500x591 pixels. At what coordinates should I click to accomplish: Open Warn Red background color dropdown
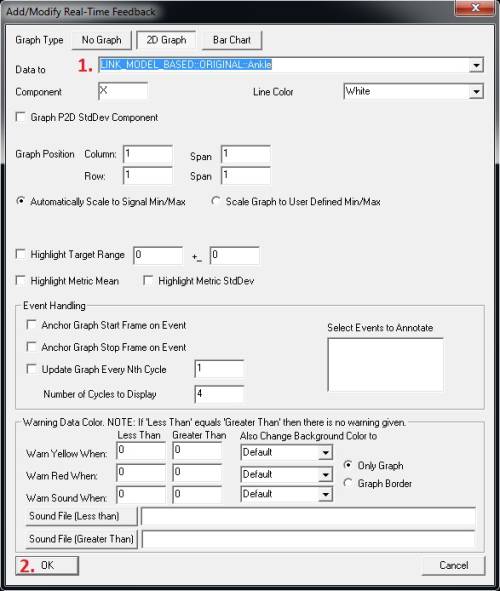point(325,475)
